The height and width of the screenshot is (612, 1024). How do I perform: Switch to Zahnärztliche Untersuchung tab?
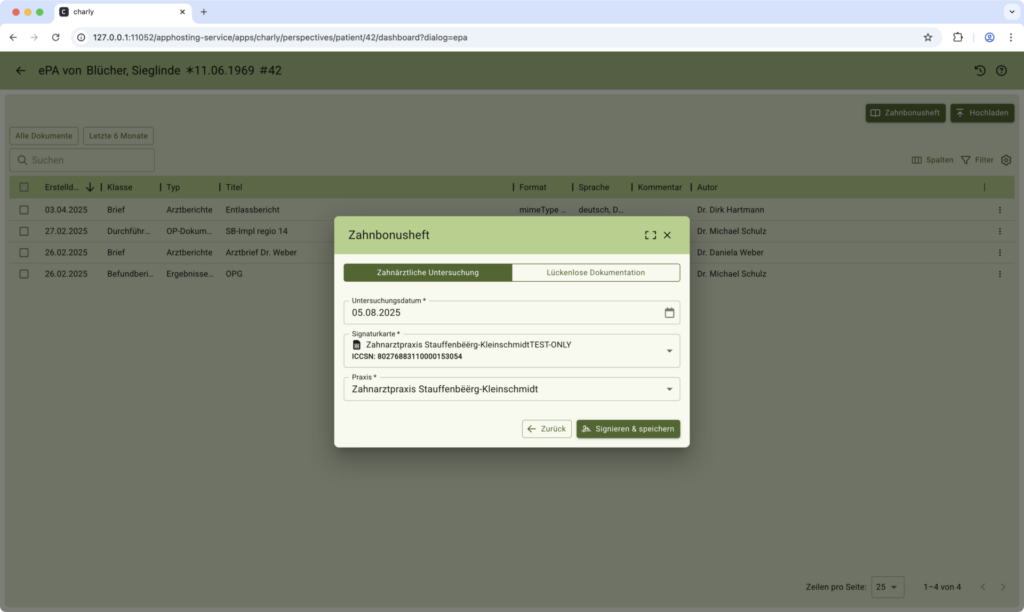(428, 273)
